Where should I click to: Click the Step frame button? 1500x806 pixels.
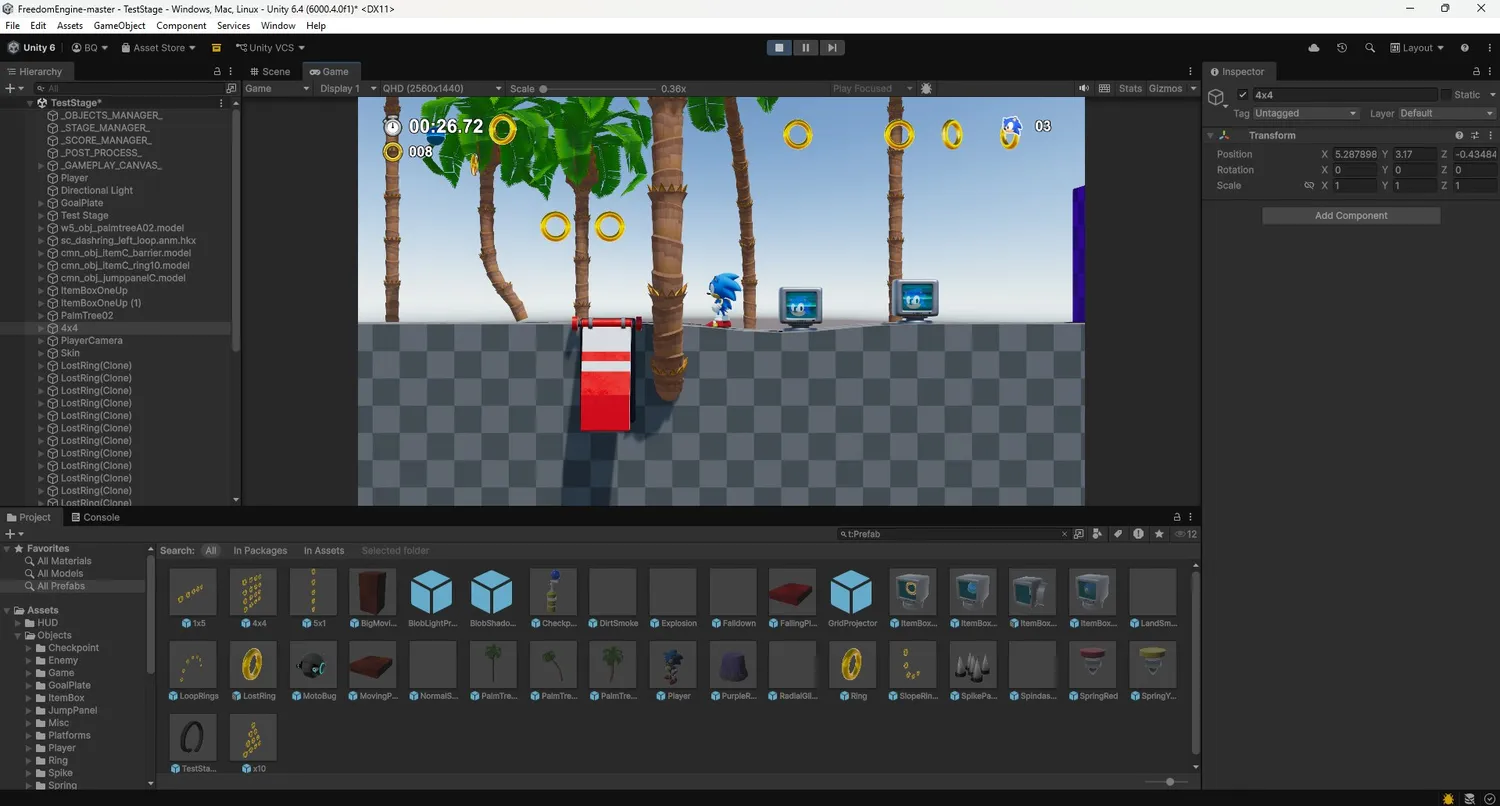tap(832, 48)
